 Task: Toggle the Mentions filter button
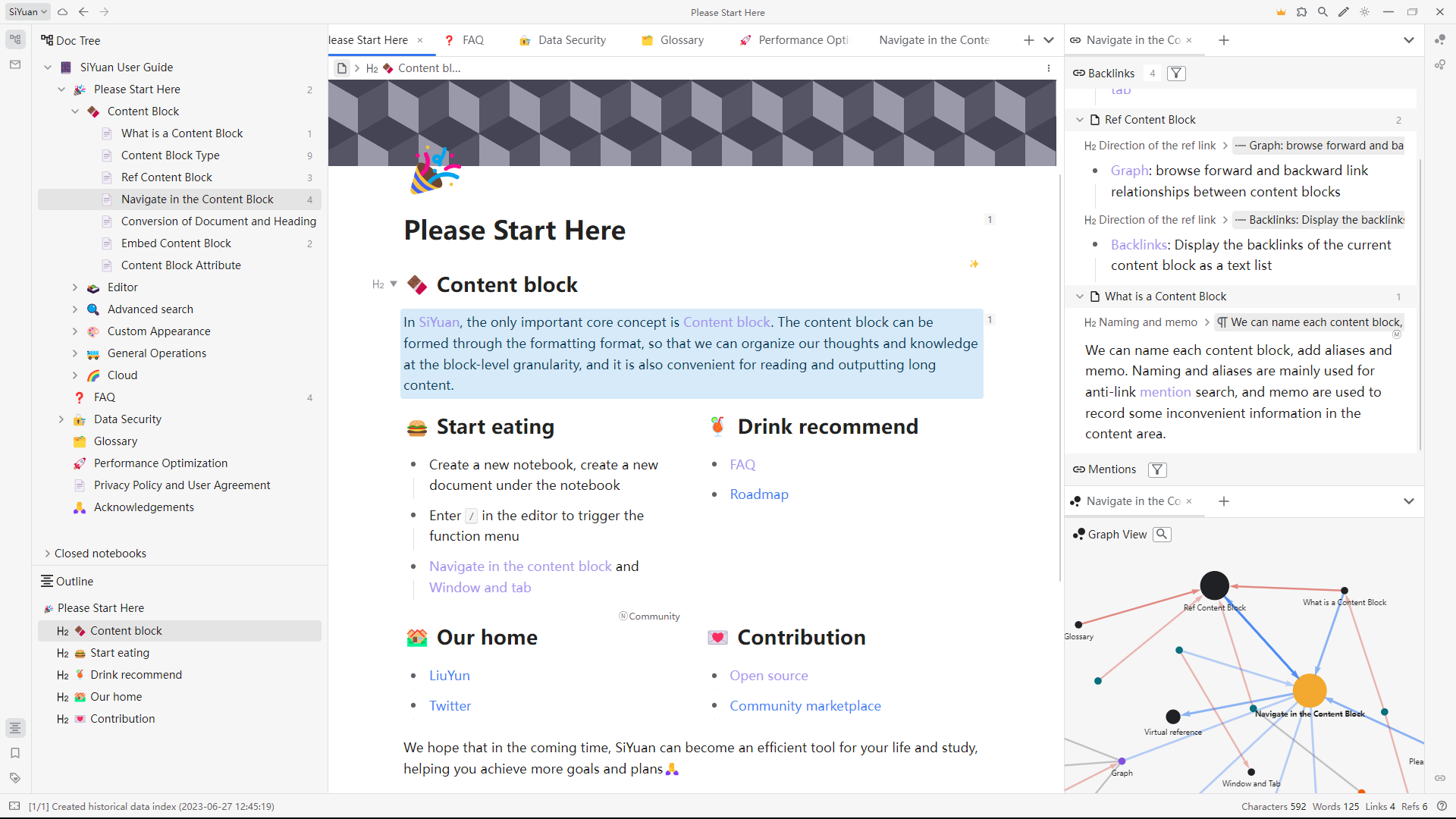[x=1157, y=469]
